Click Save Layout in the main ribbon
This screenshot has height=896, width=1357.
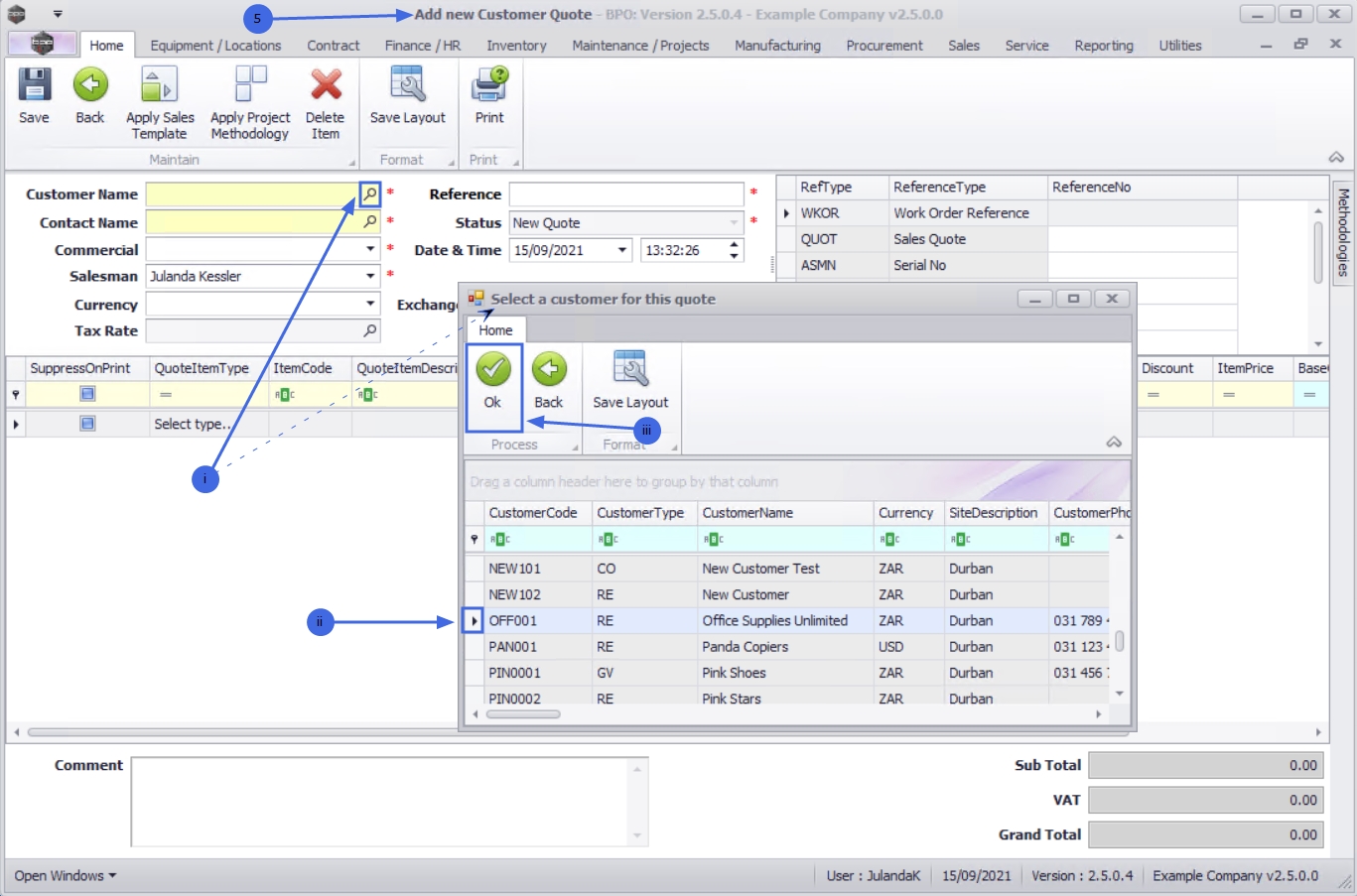(407, 95)
